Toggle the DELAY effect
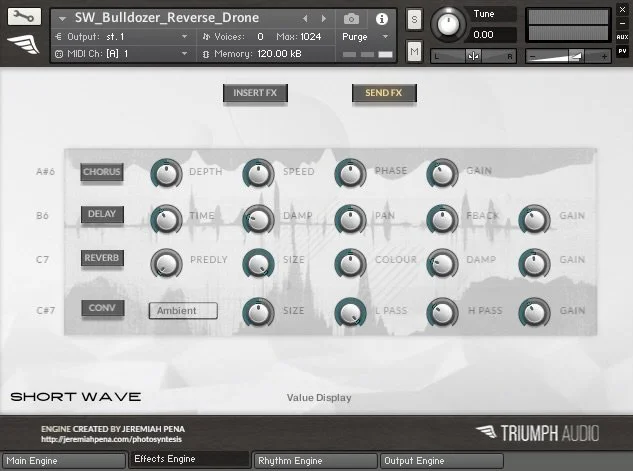 [102, 214]
